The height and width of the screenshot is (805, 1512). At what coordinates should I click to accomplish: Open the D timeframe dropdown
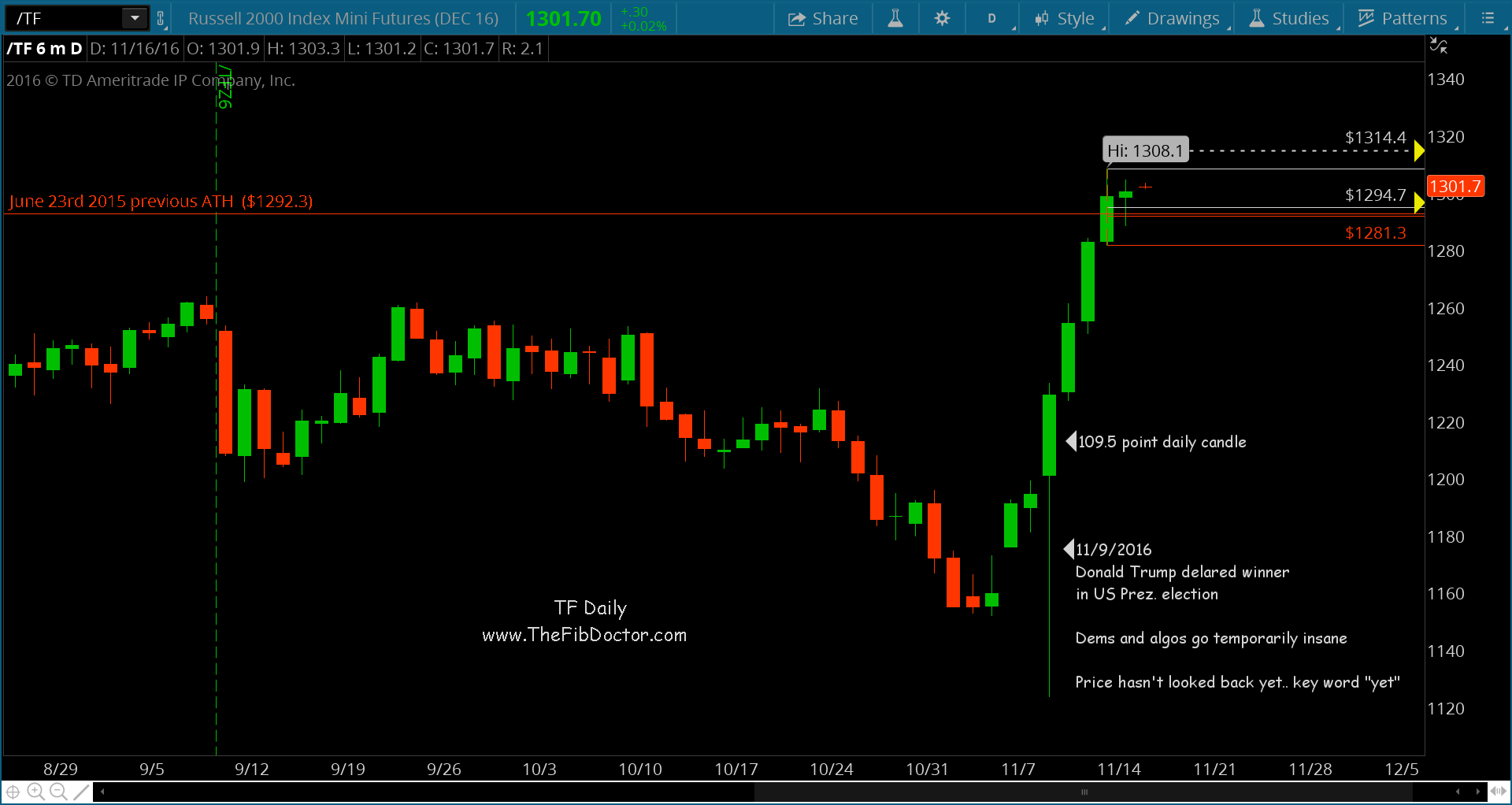click(x=992, y=18)
